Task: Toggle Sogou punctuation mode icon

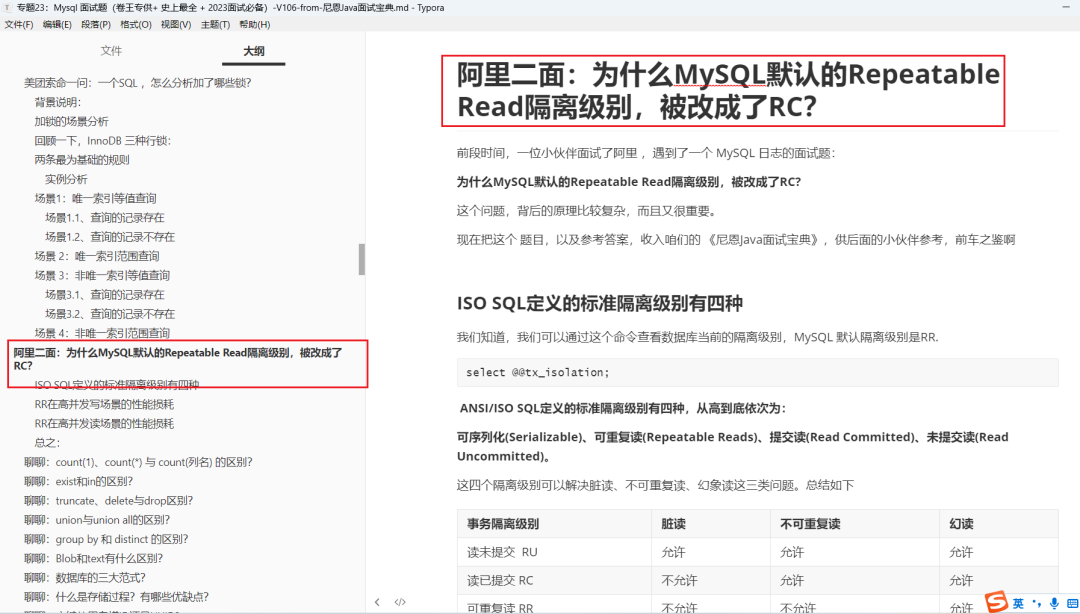Action: (1037, 604)
